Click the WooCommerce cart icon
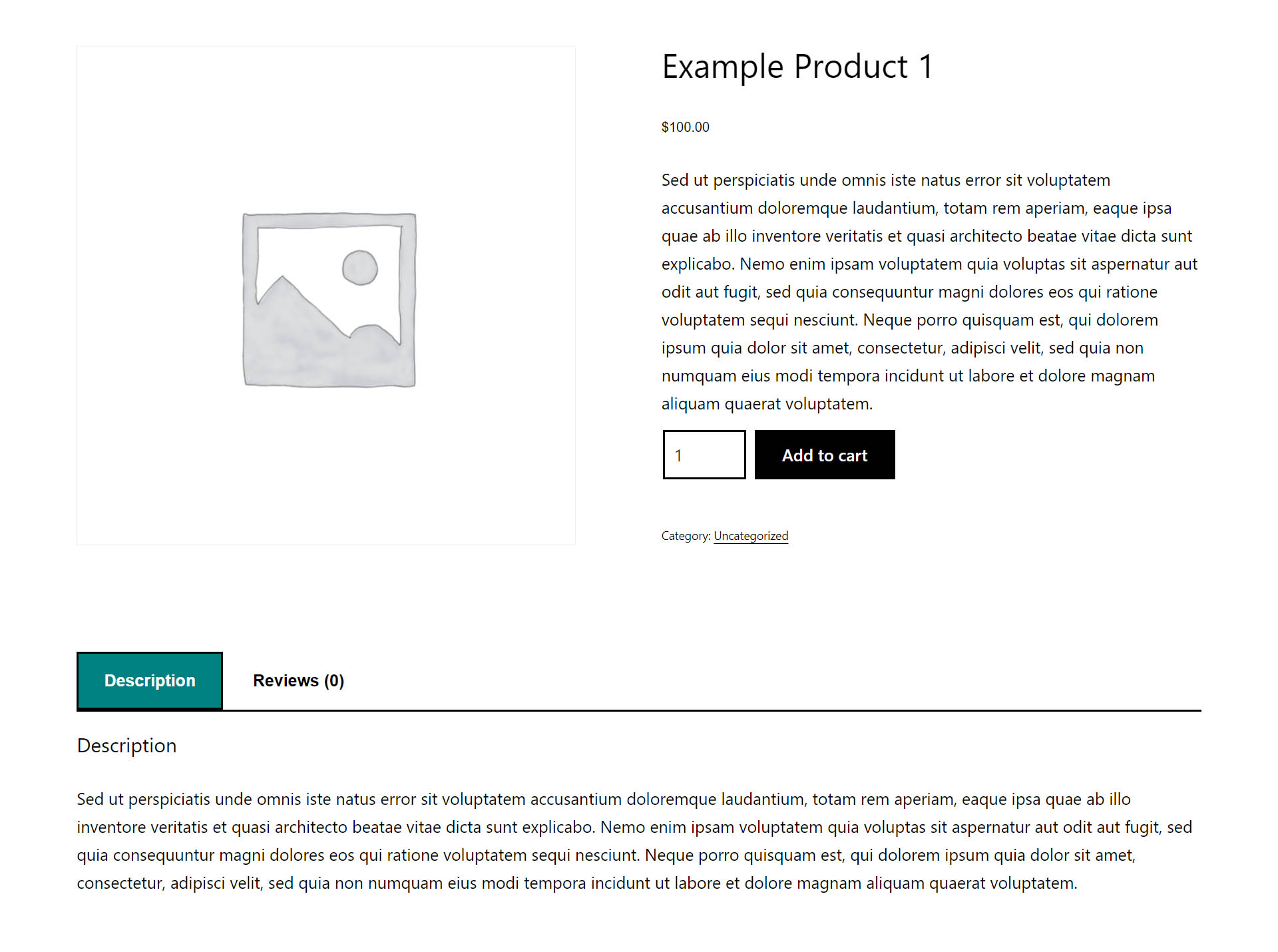Image resolution: width=1278 pixels, height=952 pixels. tap(824, 454)
